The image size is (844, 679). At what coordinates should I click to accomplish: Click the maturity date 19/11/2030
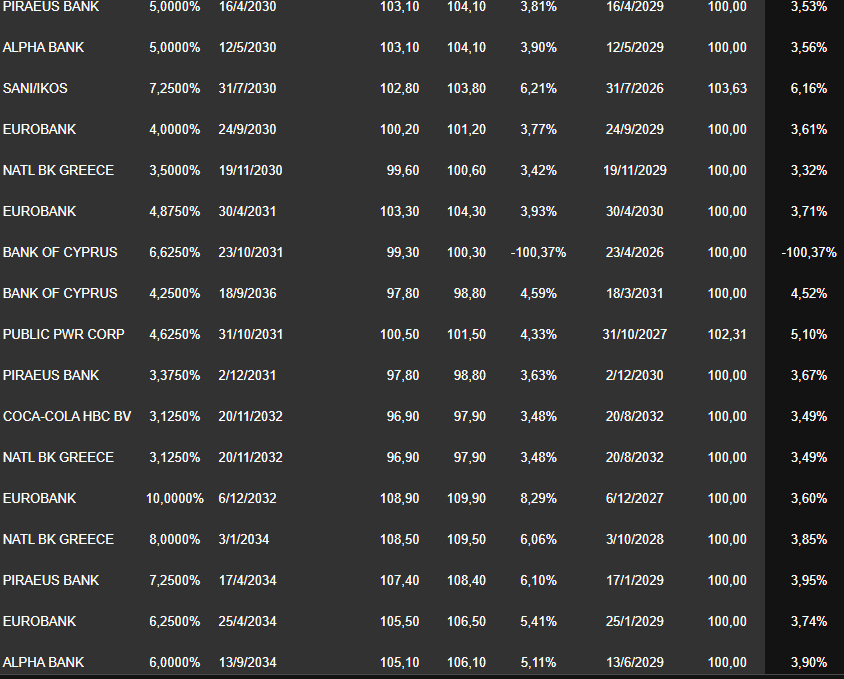[x=250, y=170]
